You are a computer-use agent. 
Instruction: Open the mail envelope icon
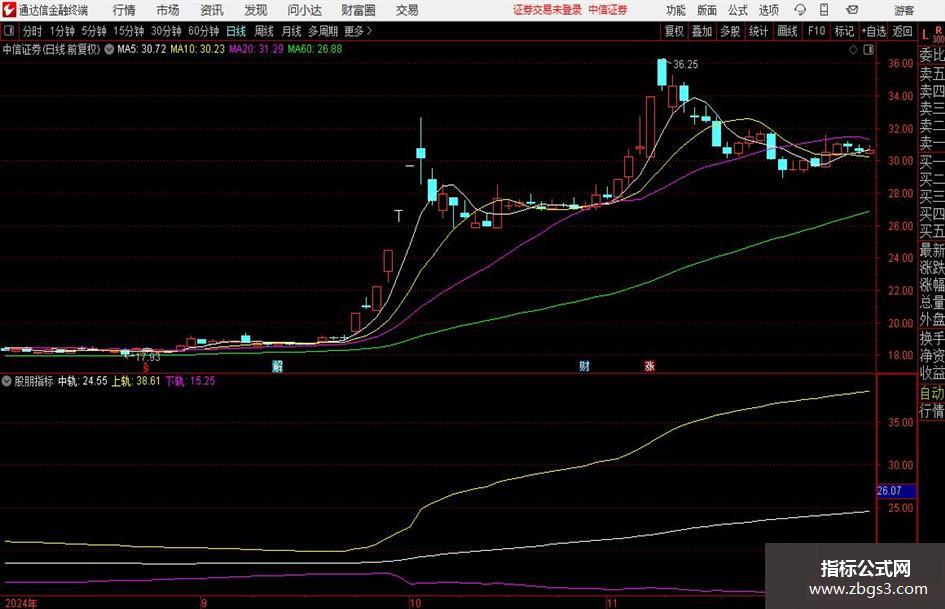click(x=852, y=10)
